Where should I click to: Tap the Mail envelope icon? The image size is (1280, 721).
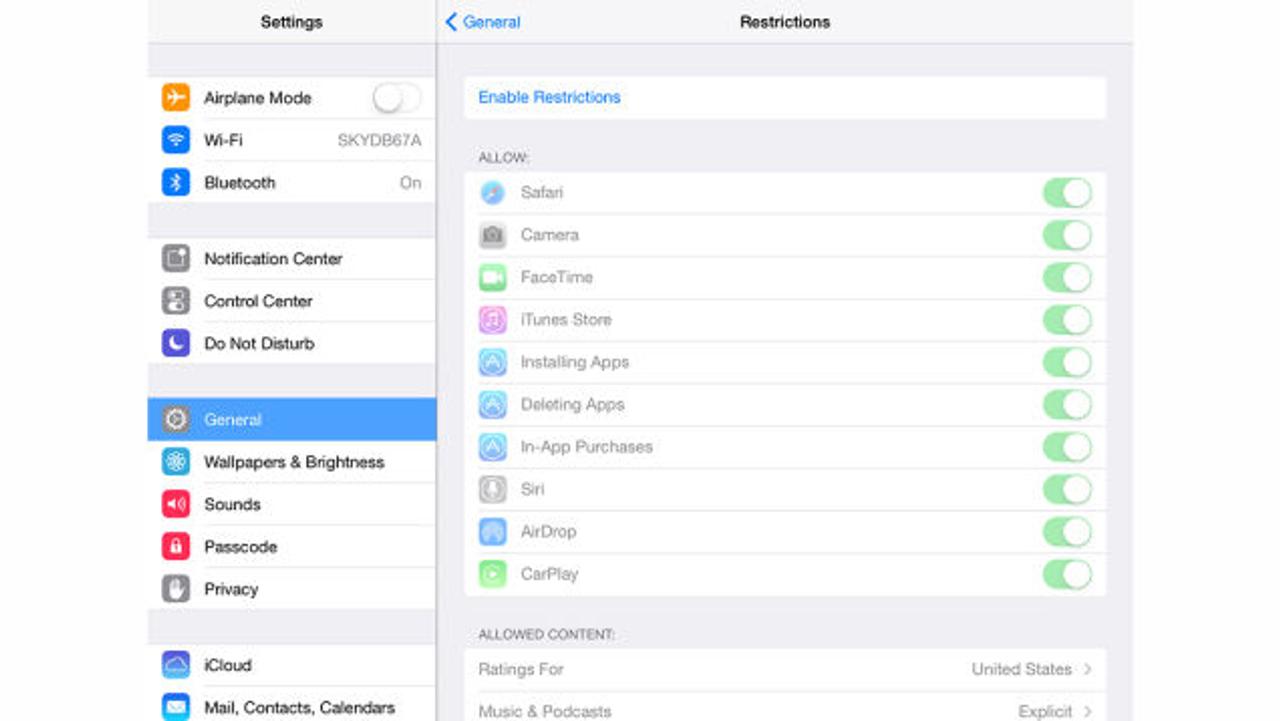coord(176,707)
